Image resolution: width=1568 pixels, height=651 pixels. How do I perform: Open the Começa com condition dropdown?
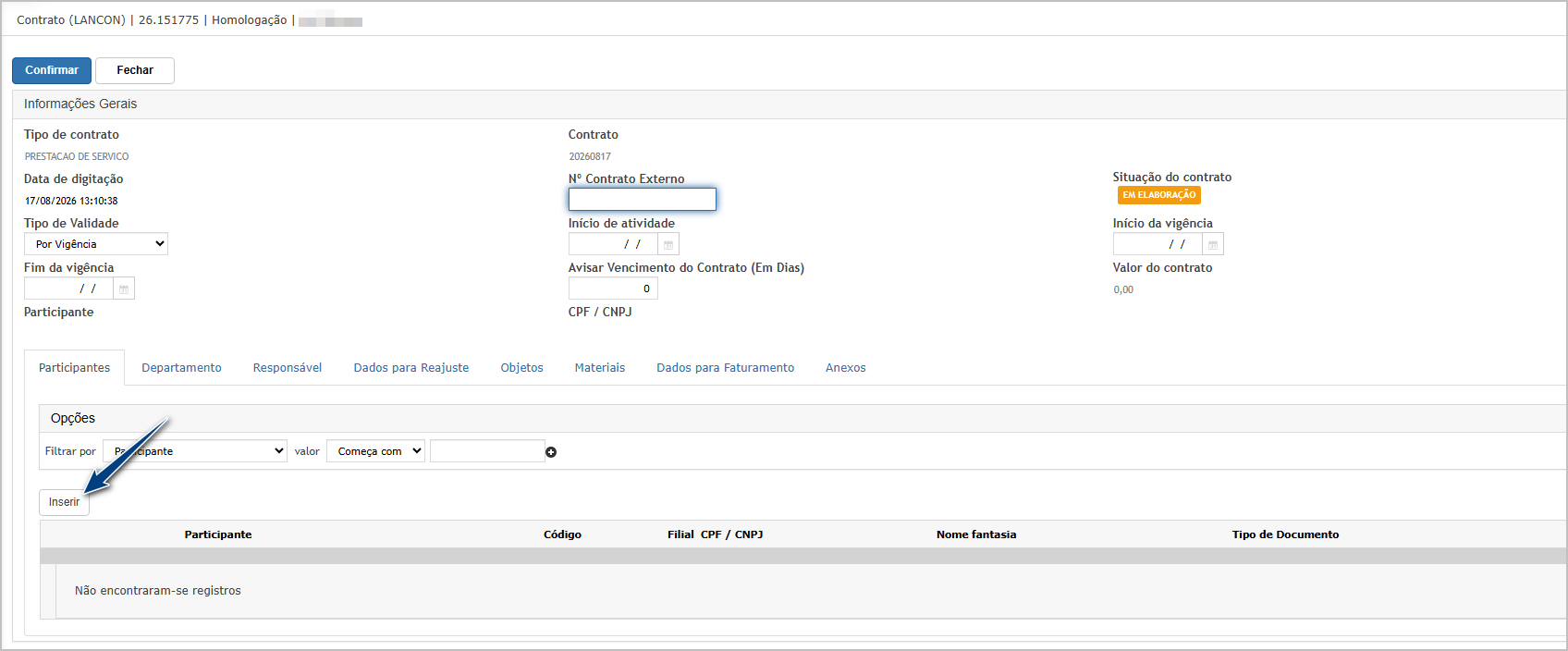tap(375, 451)
